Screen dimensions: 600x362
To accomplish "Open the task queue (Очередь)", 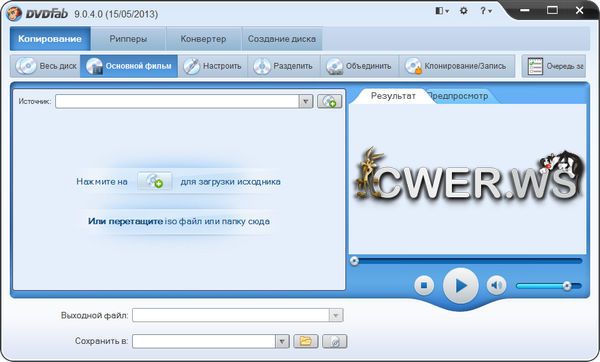I will 554,66.
